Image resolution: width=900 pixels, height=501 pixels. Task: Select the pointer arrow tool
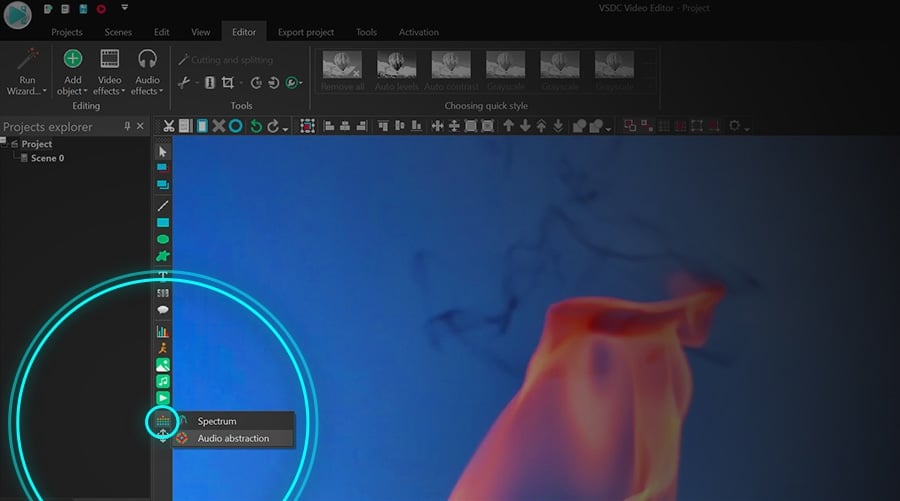pyautogui.click(x=162, y=152)
